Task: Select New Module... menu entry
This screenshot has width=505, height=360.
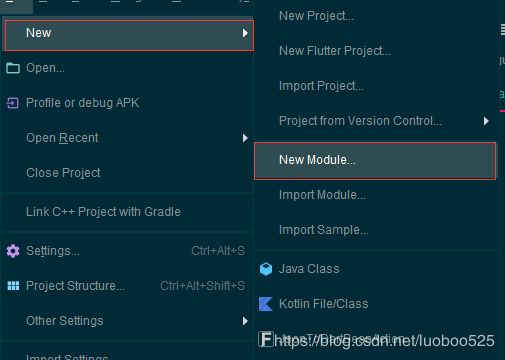Action: 375,161
